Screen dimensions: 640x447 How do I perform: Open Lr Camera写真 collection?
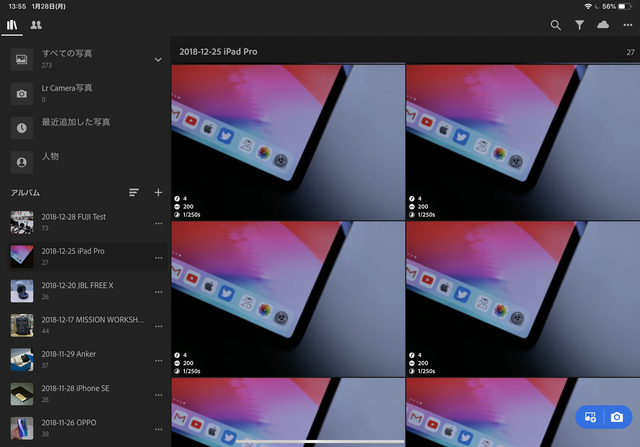click(x=66, y=93)
